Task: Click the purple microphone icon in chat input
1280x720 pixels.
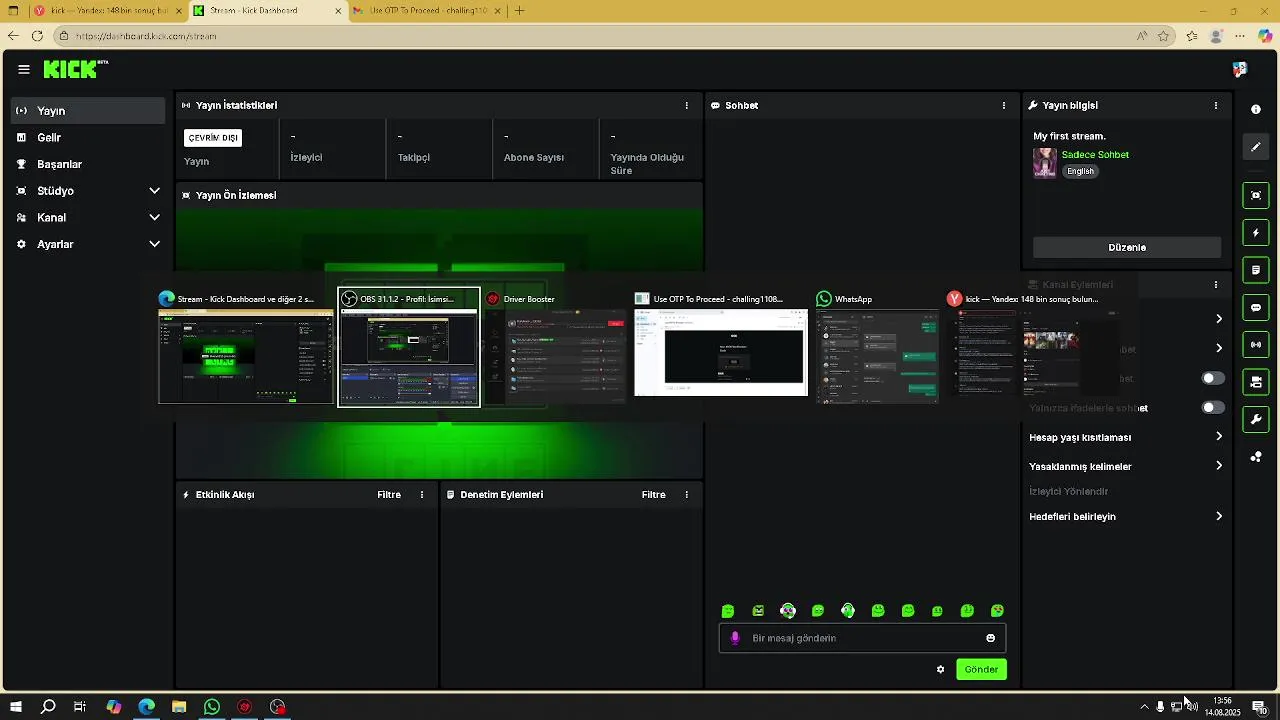Action: click(735, 638)
